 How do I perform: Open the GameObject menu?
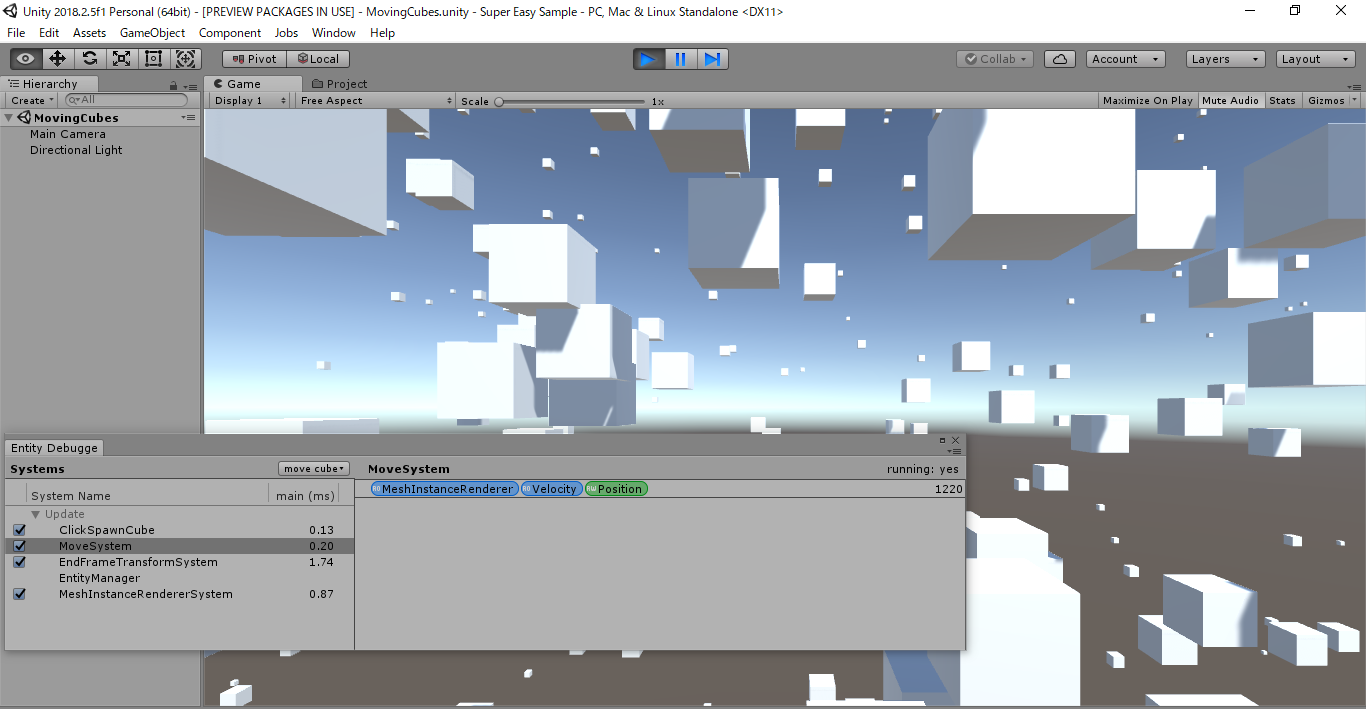point(152,32)
